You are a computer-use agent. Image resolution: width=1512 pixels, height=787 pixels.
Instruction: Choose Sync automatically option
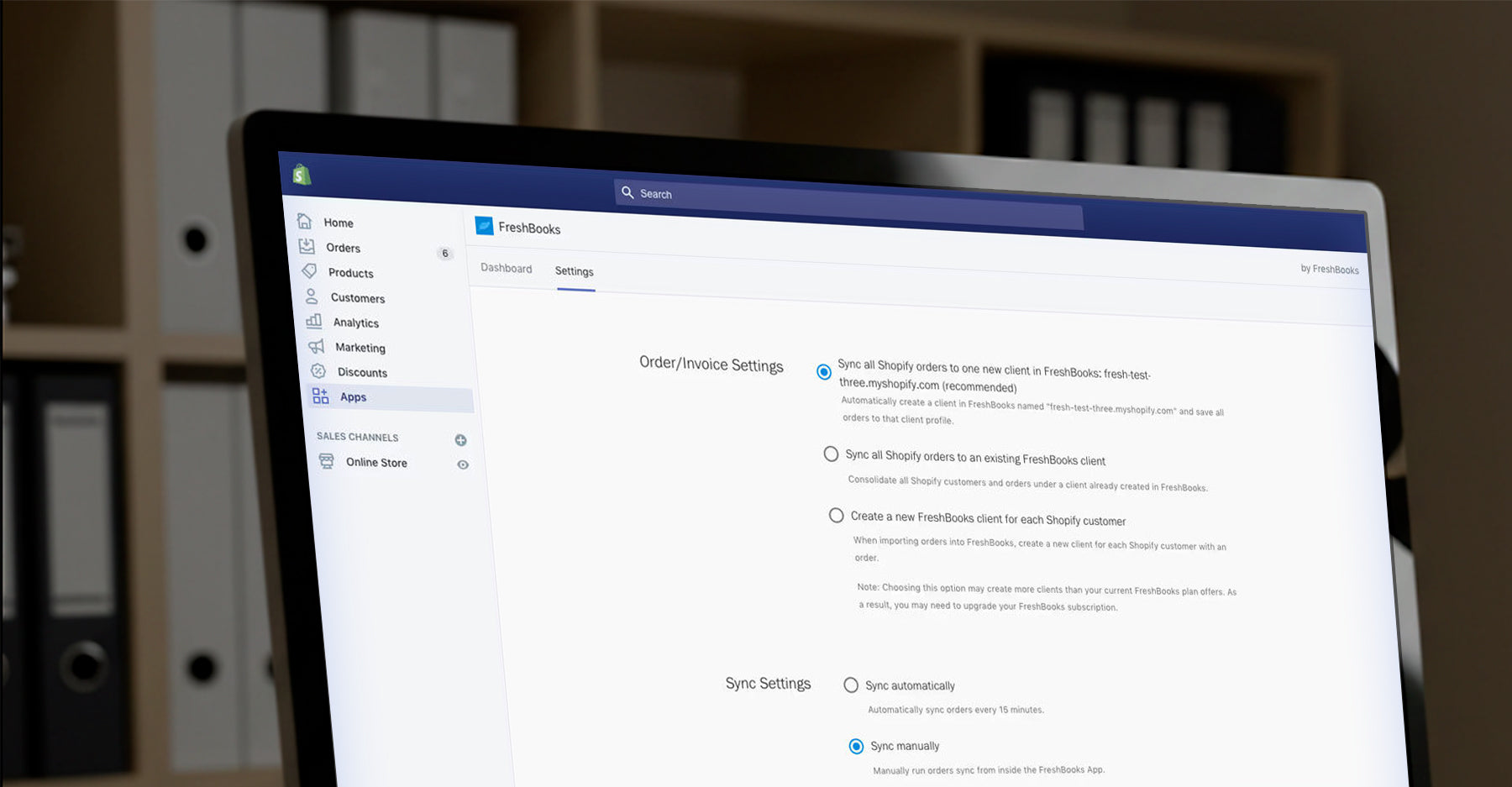(851, 685)
